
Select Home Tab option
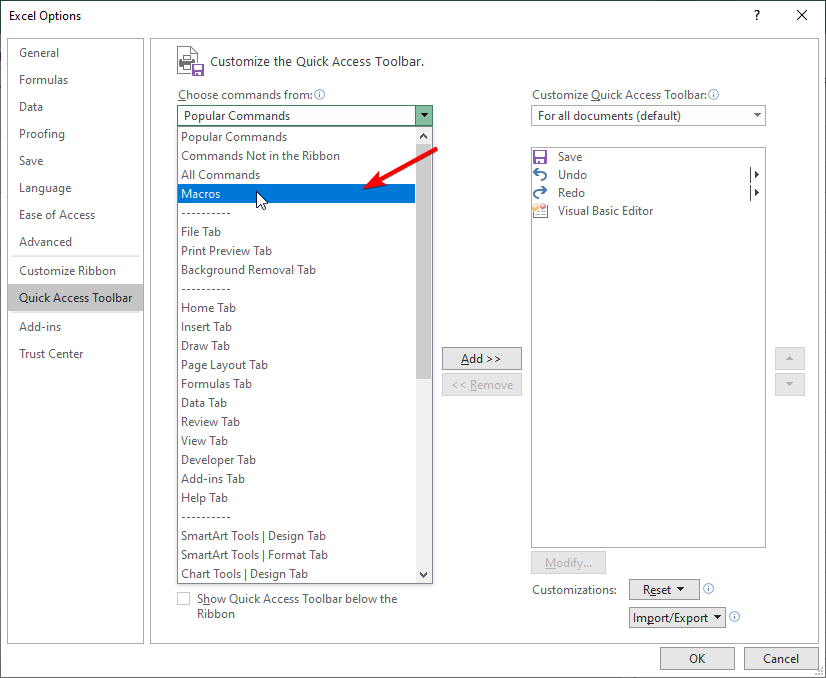(x=297, y=308)
